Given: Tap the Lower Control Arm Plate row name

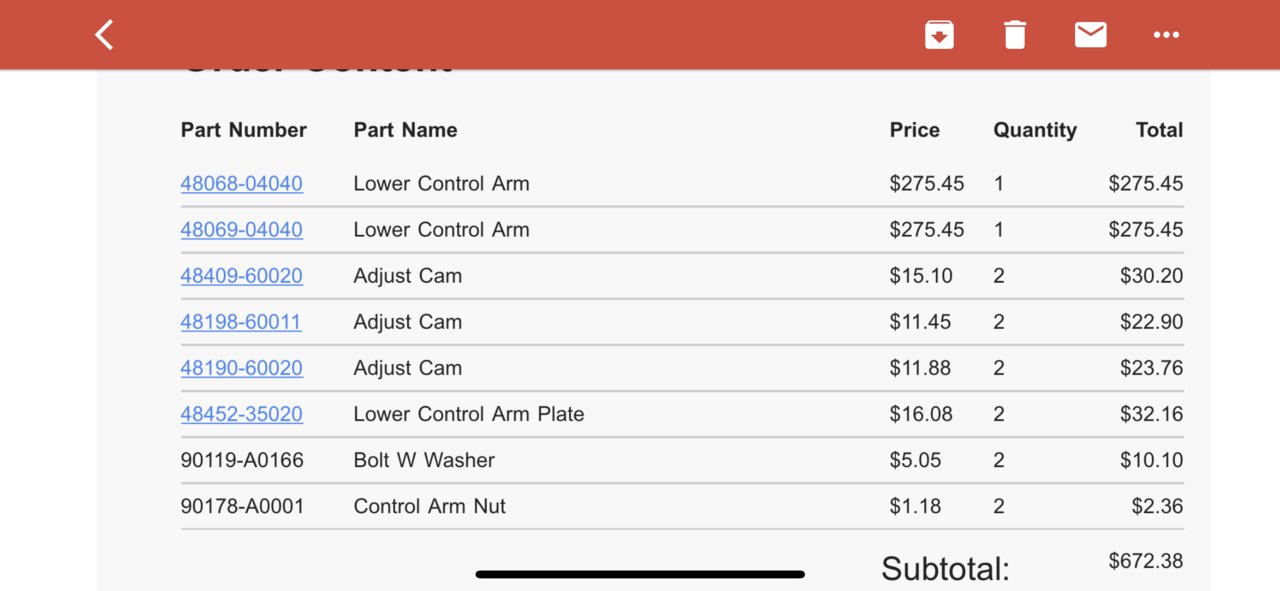Looking at the screenshot, I should pyautogui.click(x=468, y=414).
